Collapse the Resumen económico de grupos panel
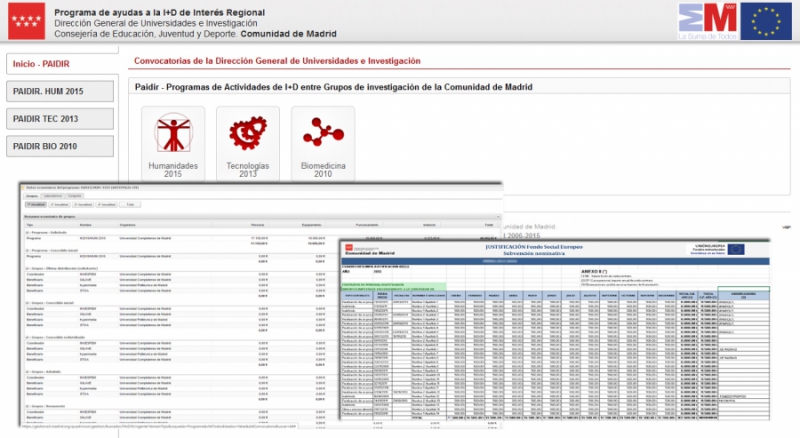Image resolution: width=800 pixels, height=438 pixels. coord(498,216)
